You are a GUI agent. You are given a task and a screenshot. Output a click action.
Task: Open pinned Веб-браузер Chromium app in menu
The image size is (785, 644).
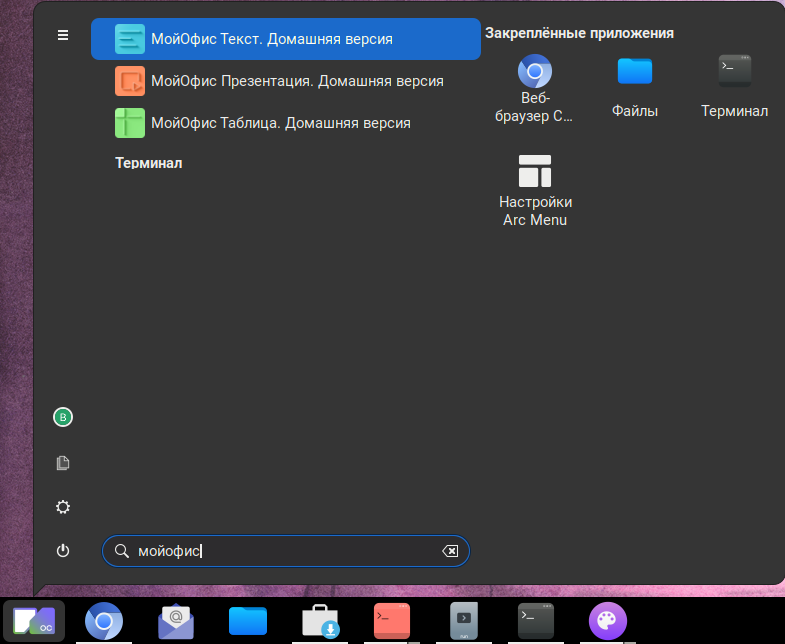pos(535,88)
